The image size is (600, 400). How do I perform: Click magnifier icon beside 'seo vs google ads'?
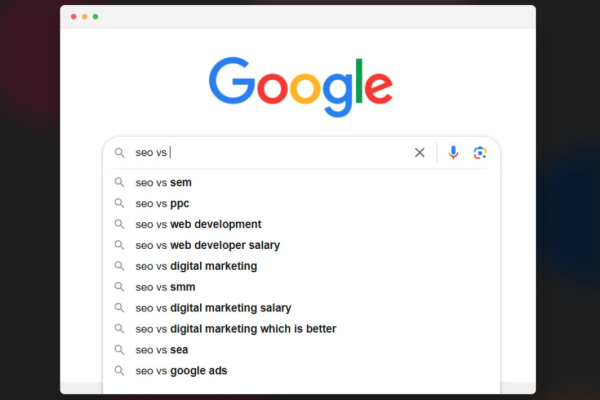coord(119,371)
